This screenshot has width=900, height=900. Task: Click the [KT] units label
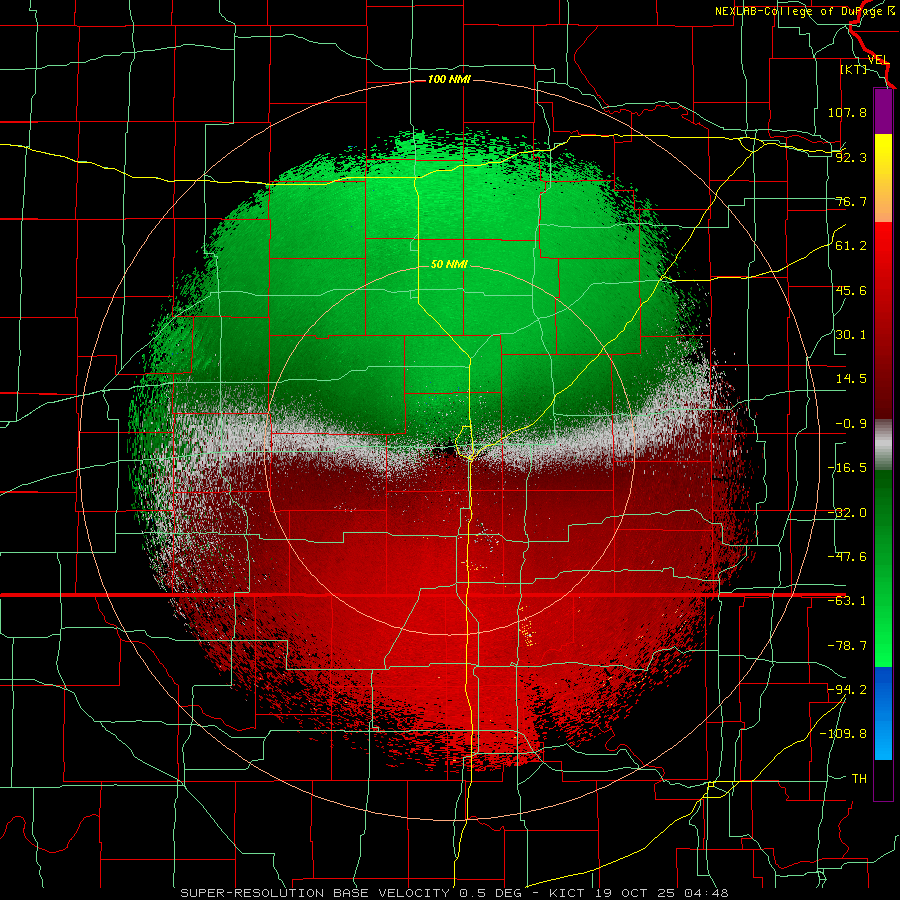pos(854,69)
